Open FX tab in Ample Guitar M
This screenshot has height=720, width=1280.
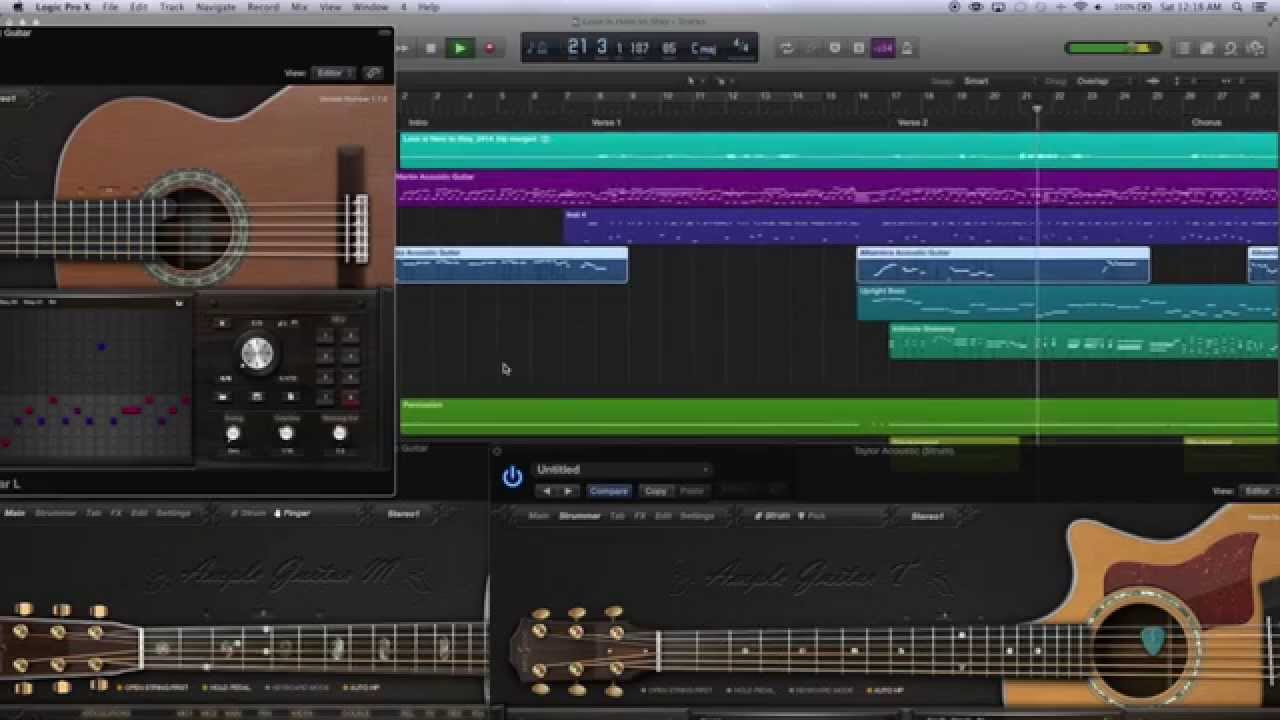pyautogui.click(x=116, y=513)
